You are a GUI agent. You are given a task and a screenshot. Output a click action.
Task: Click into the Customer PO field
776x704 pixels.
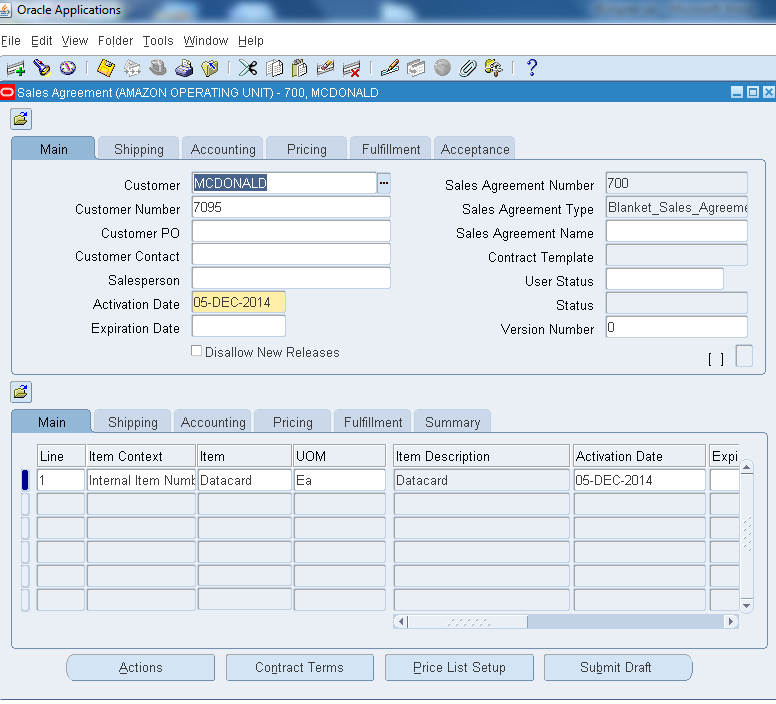point(291,231)
